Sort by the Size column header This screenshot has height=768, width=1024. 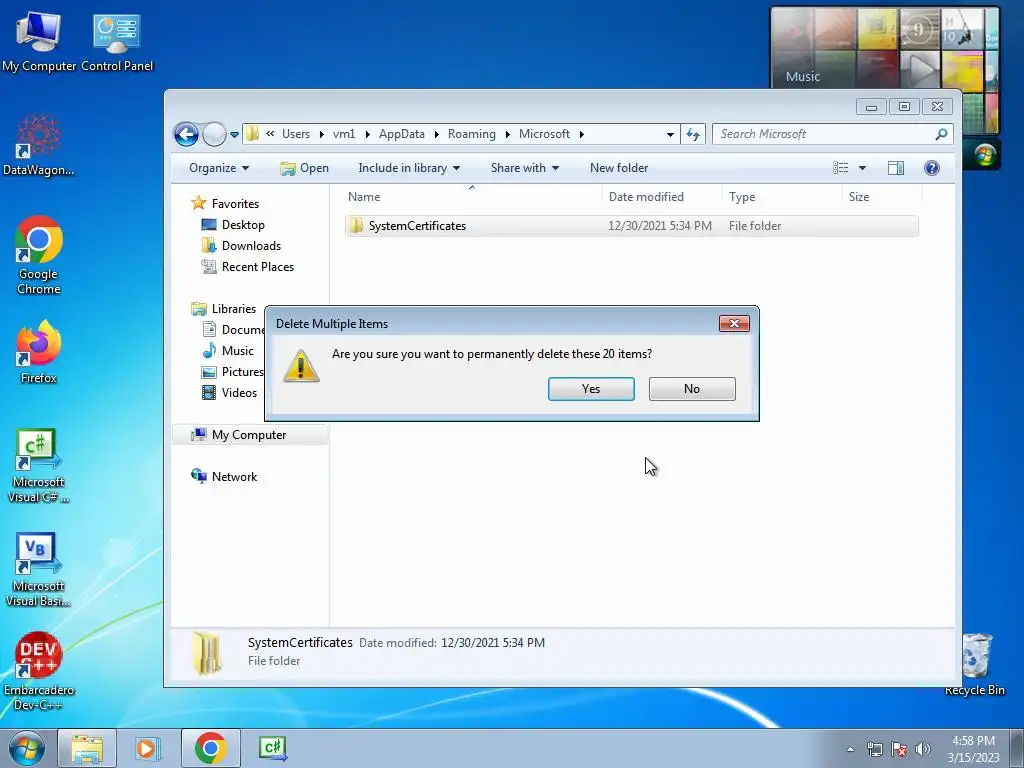coord(882,197)
